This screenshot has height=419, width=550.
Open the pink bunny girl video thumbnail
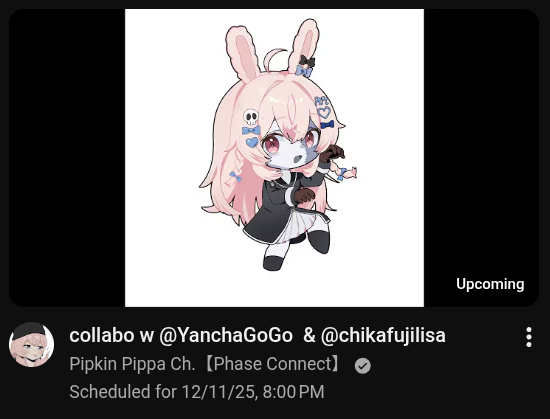point(274,158)
